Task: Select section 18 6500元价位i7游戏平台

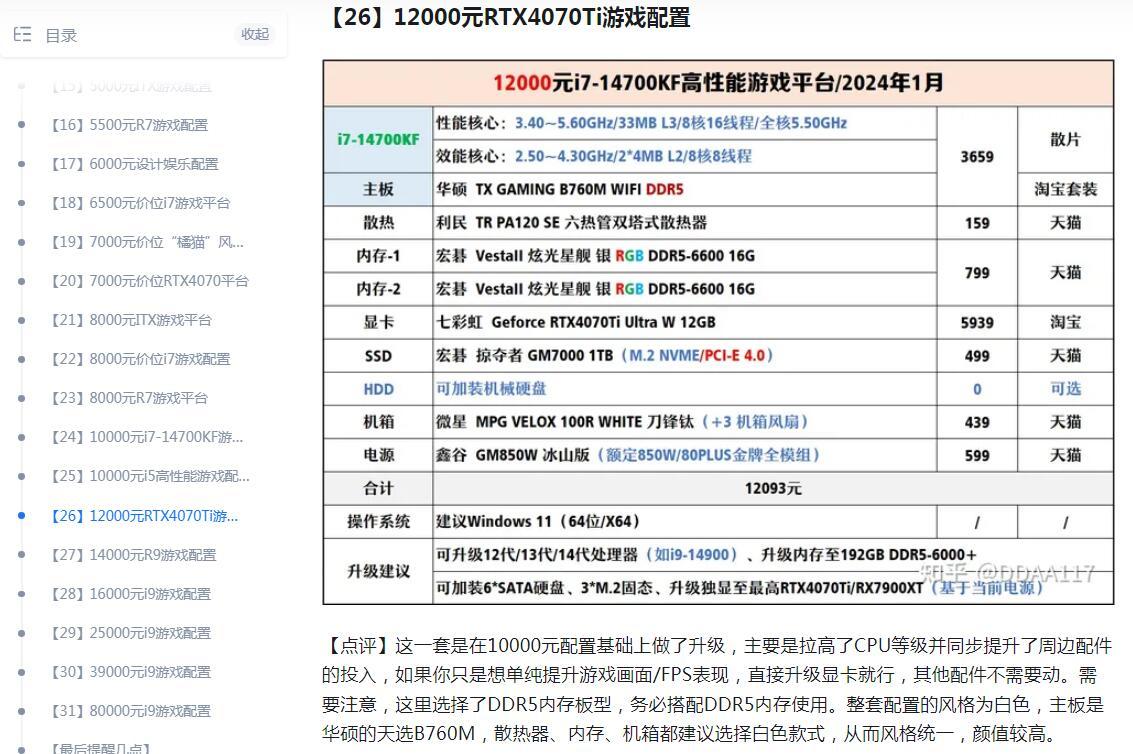Action: 140,203
